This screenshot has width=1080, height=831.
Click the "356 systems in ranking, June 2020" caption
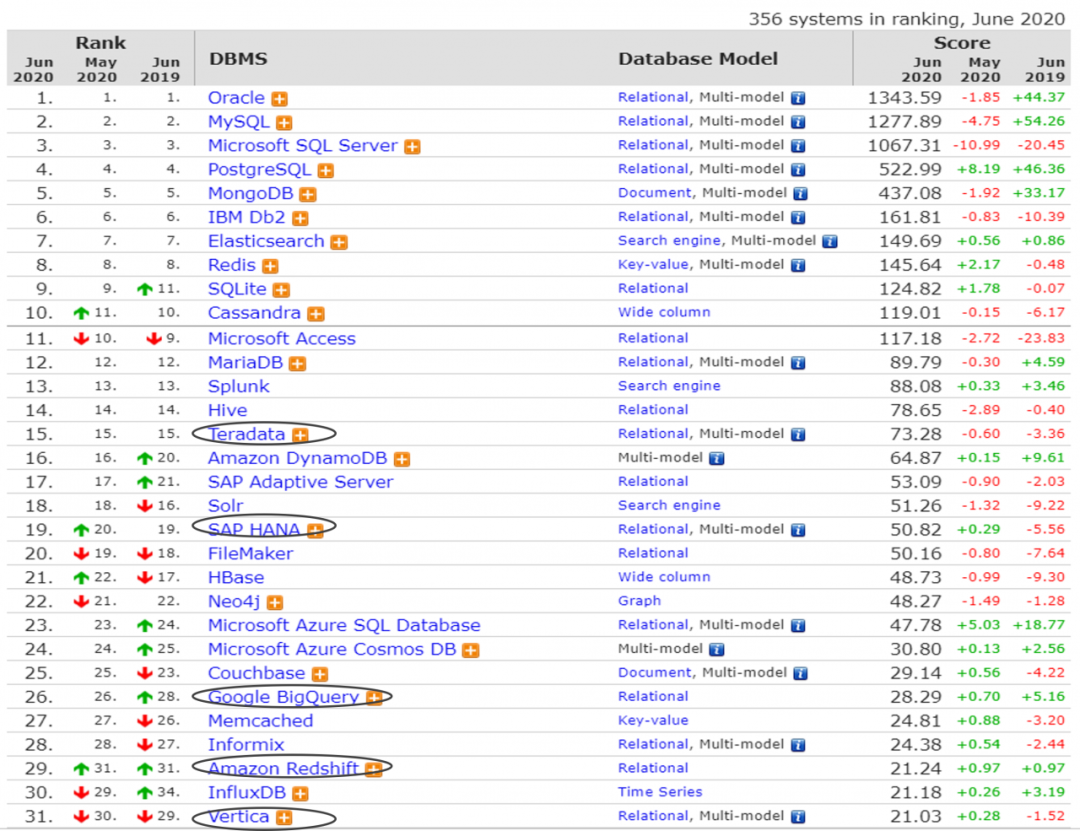[906, 19]
